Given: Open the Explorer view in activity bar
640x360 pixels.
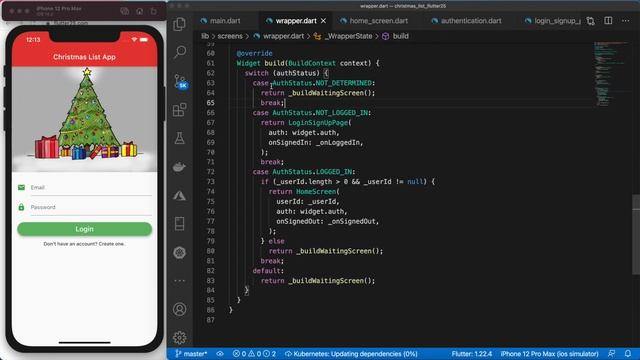Looking at the screenshot, I should [x=180, y=24].
